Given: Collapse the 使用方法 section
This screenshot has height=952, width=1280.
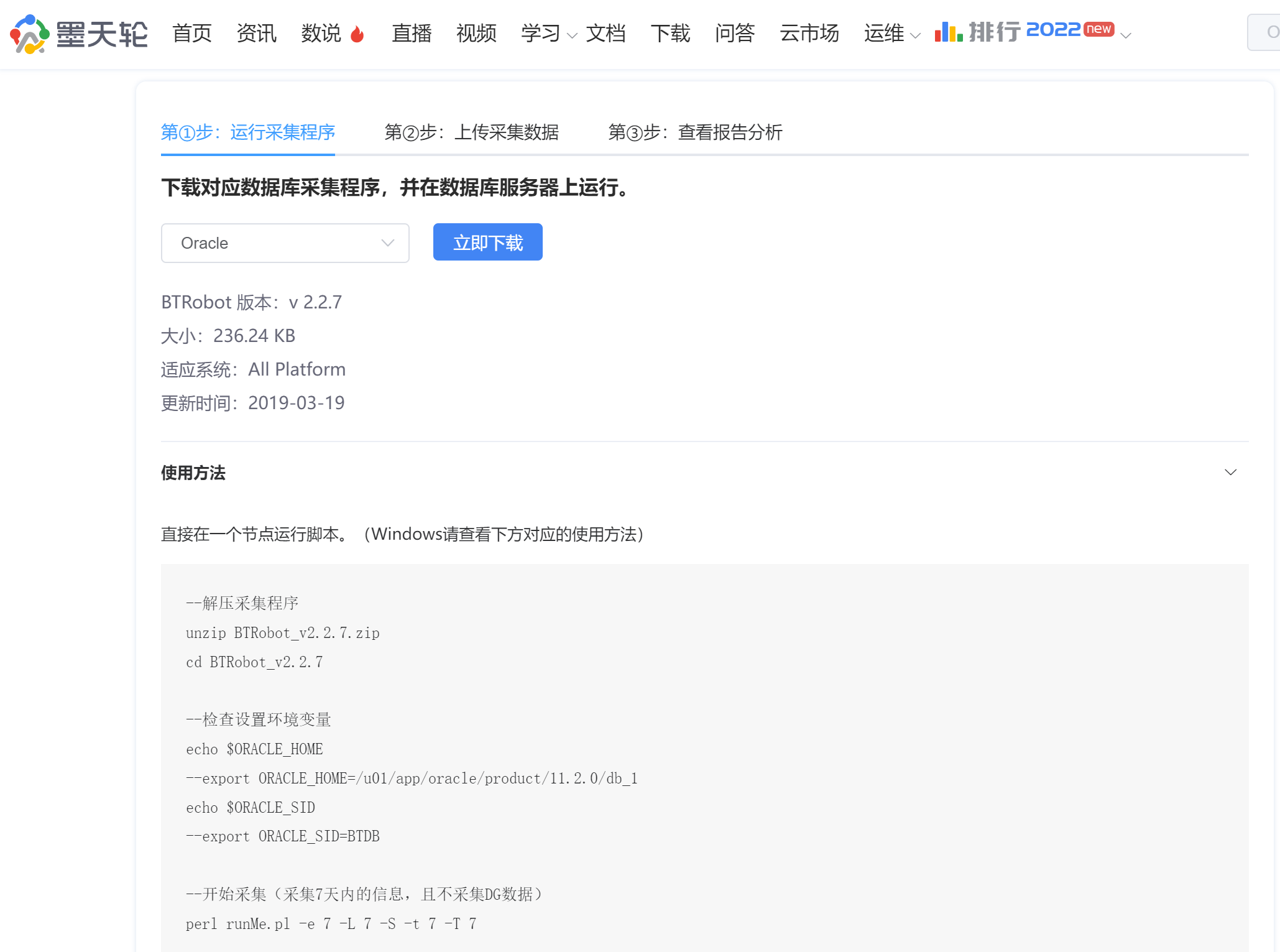Looking at the screenshot, I should coord(1230,473).
